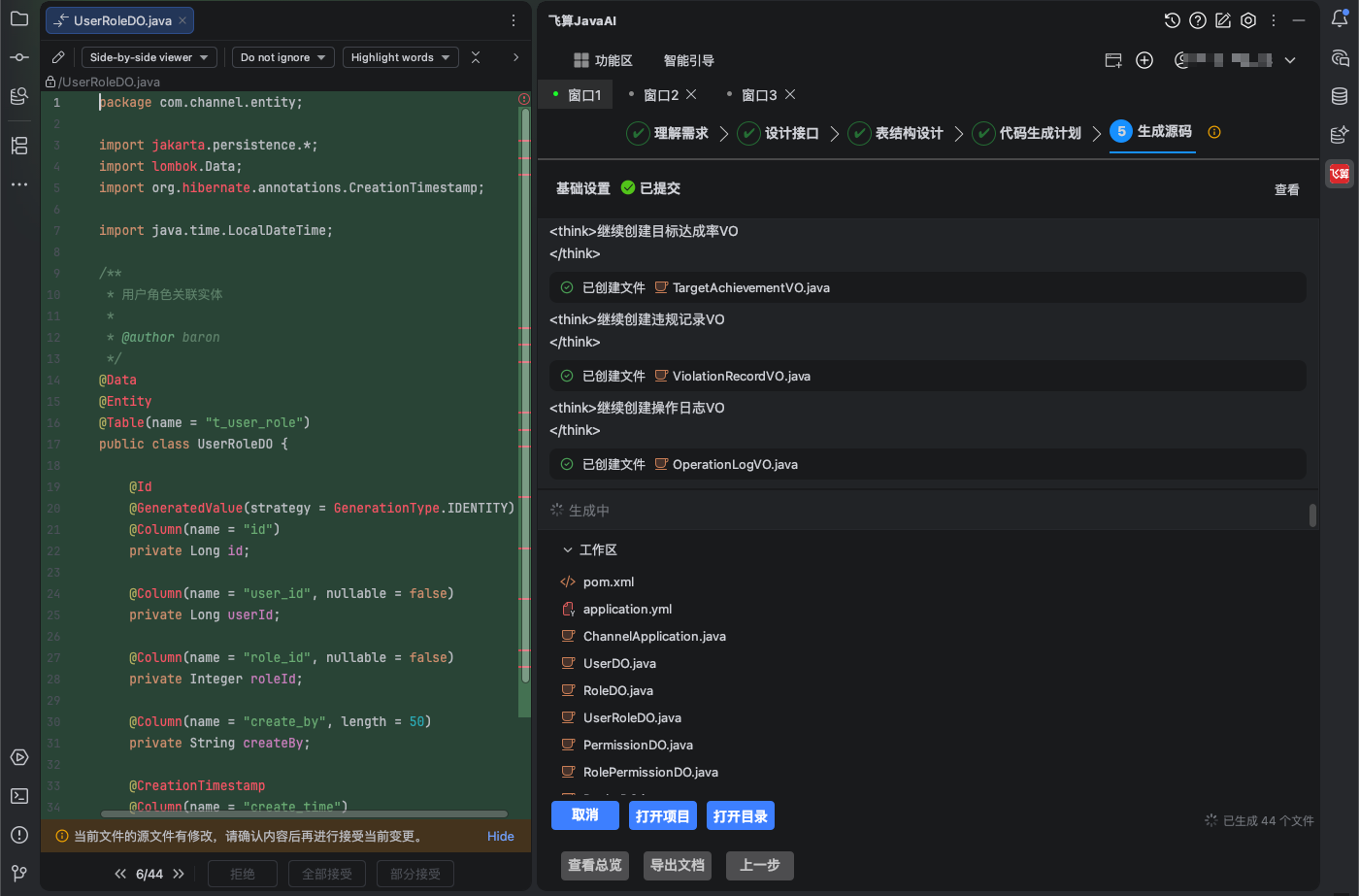
Task: Open JavaAI settings hexagon icon
Action: pyautogui.click(x=1248, y=20)
